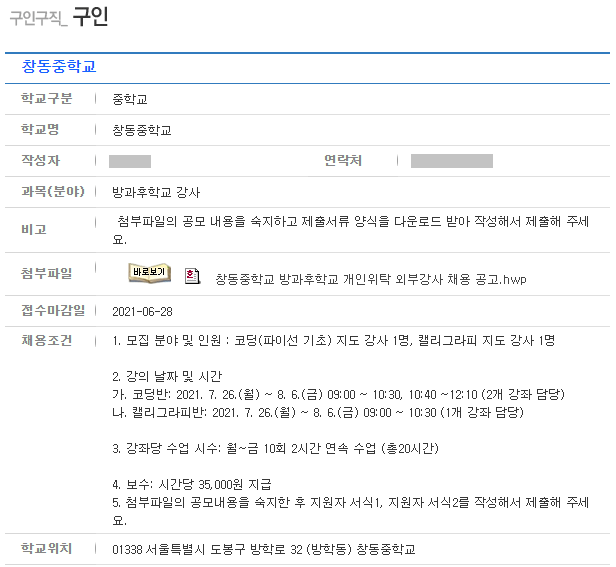Click the 학교명 value 창동중학교

pyautogui.click(x=142, y=130)
